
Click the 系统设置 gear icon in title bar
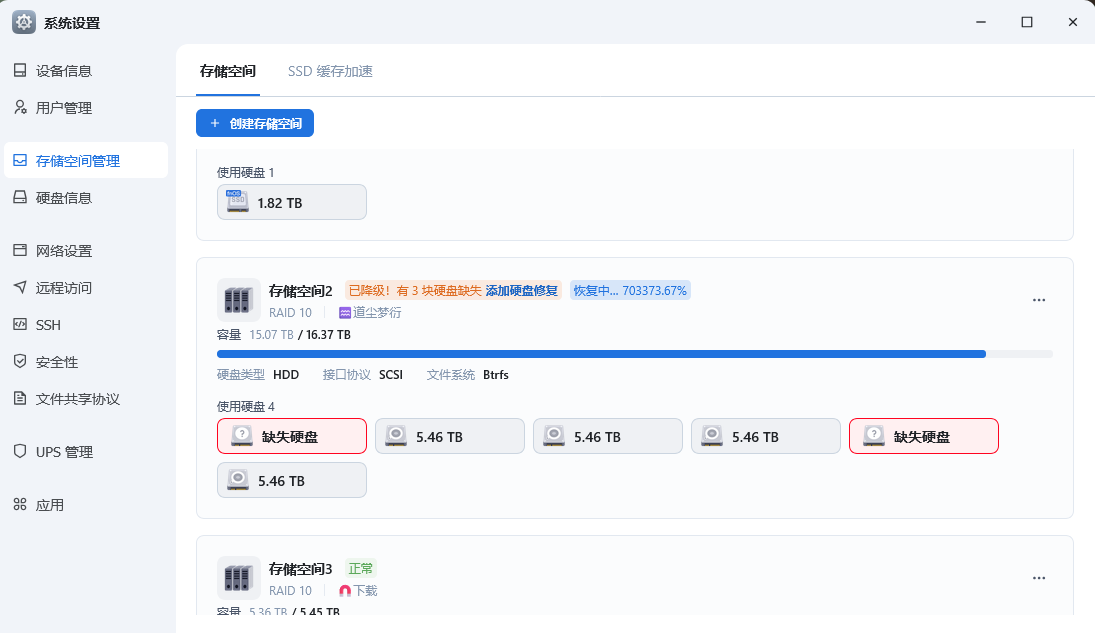[24, 22]
